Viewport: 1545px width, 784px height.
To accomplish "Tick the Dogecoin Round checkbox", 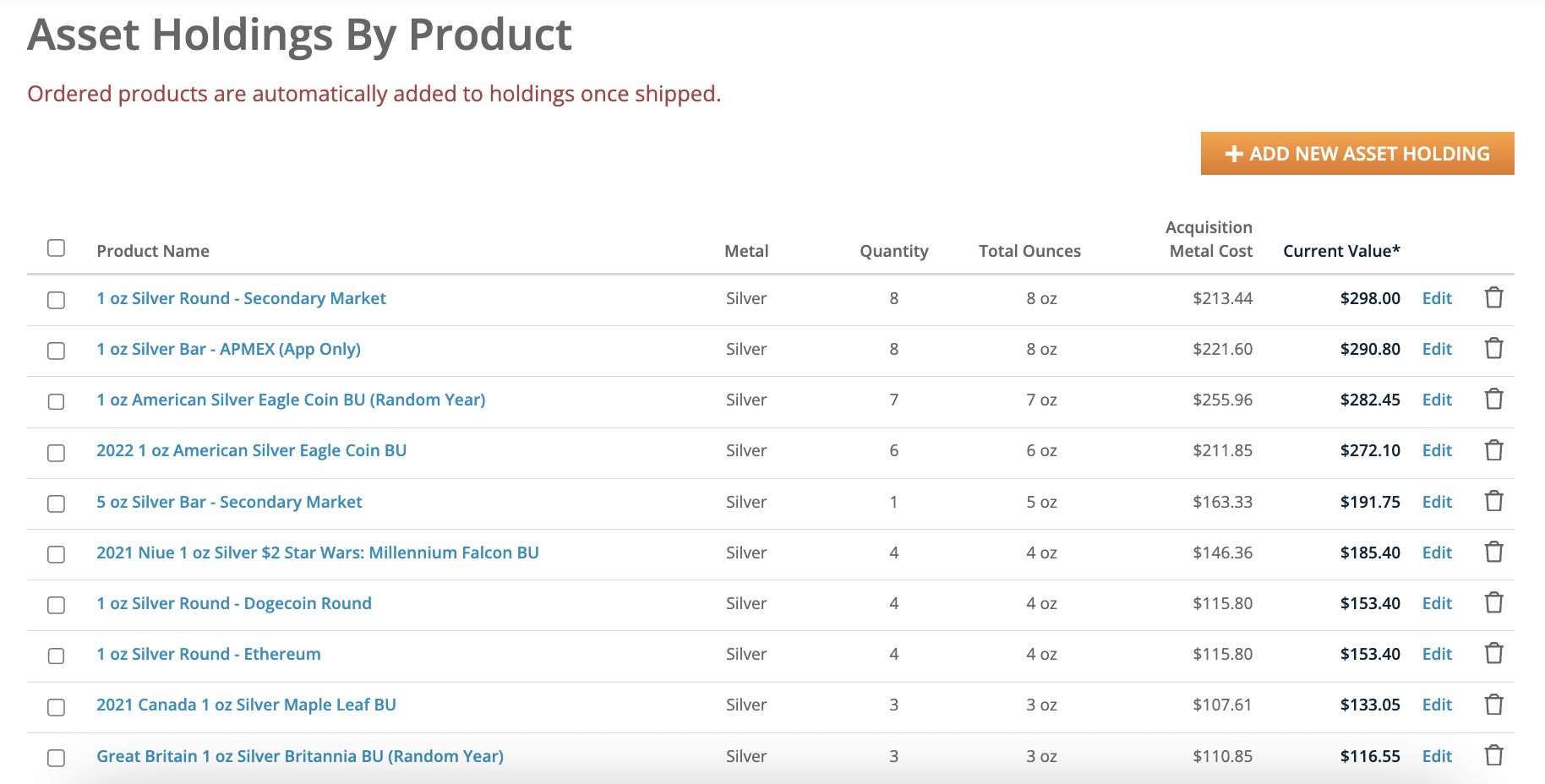I will 56,605.
